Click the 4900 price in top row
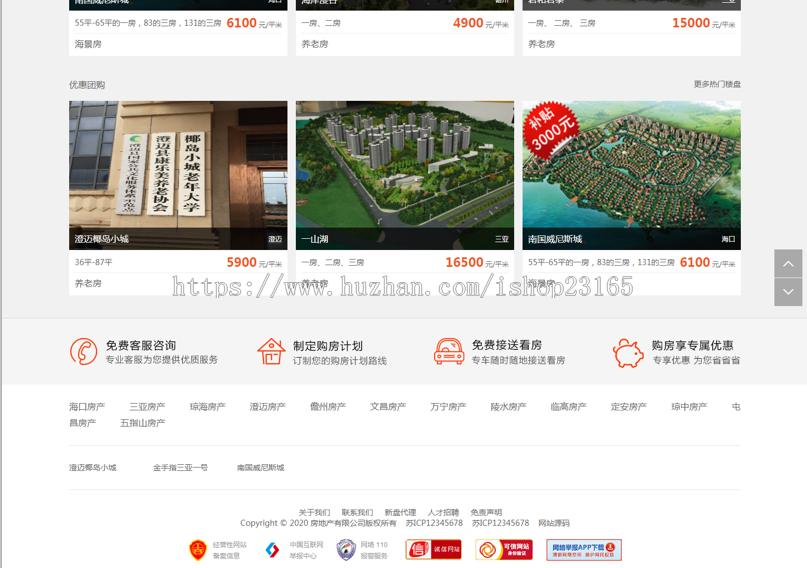 [468, 23]
